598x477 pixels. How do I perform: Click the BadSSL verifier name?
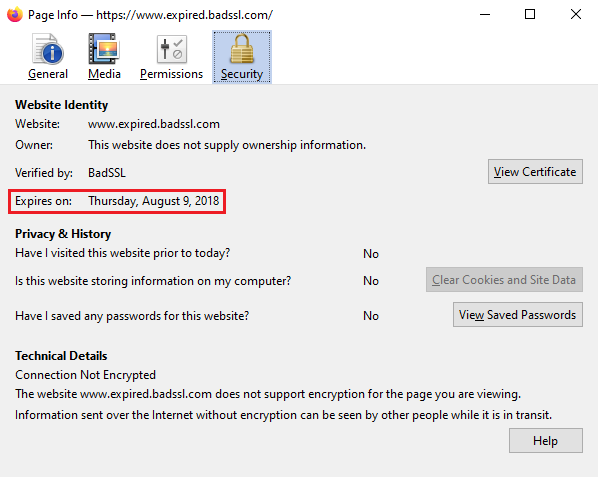coord(107,173)
